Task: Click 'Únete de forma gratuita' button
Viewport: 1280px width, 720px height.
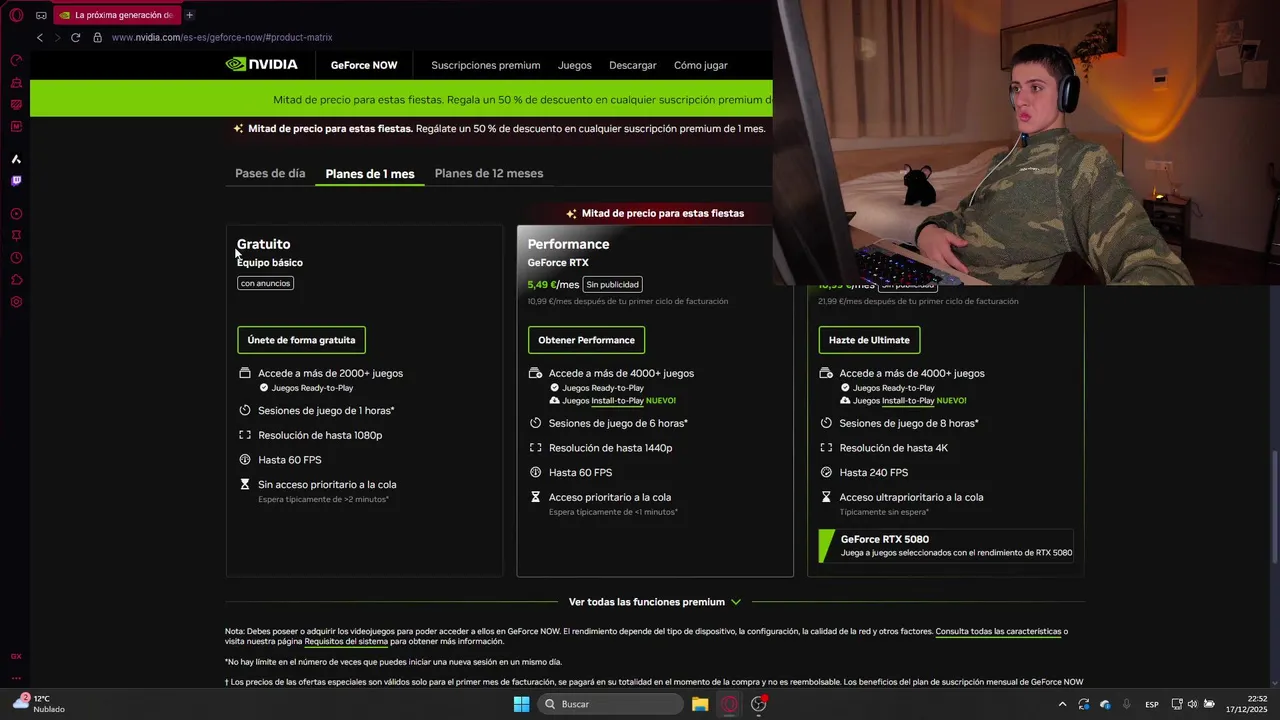Action: click(301, 340)
